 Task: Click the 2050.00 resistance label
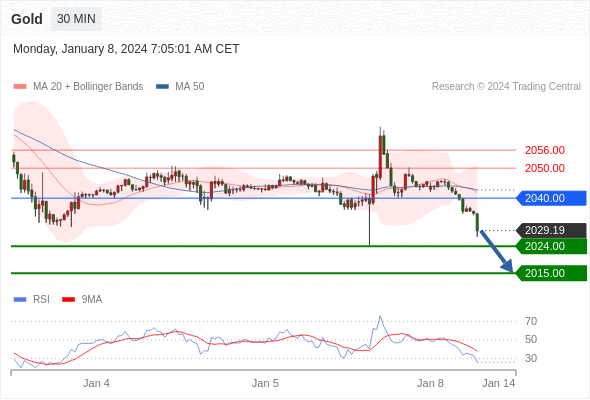[x=544, y=168]
